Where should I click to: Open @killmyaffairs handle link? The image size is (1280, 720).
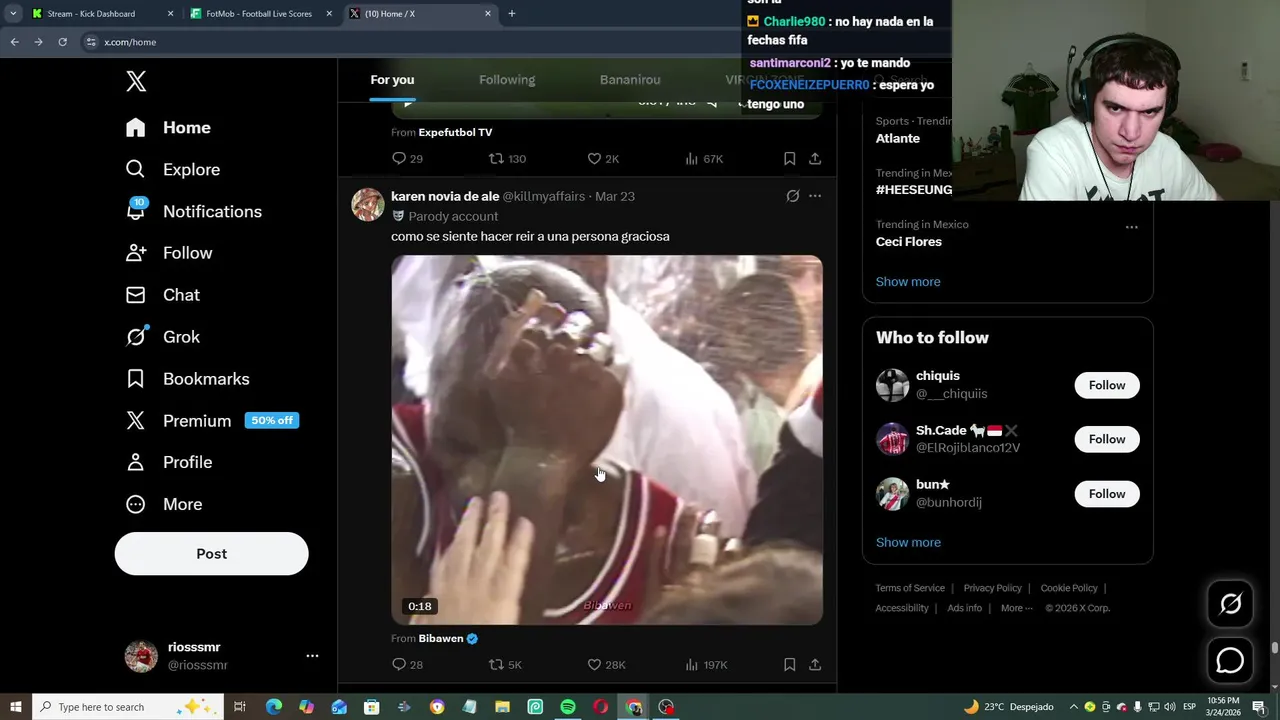(544, 196)
